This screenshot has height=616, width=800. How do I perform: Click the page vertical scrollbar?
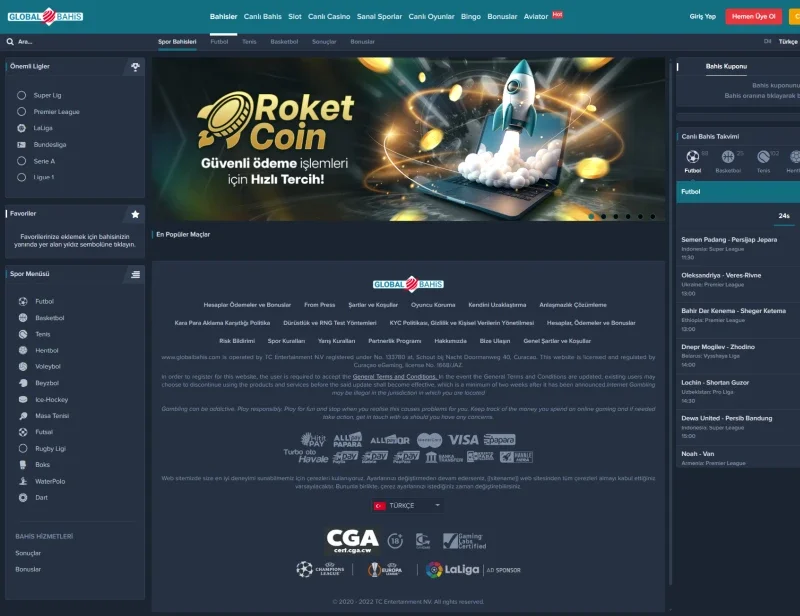670,323
